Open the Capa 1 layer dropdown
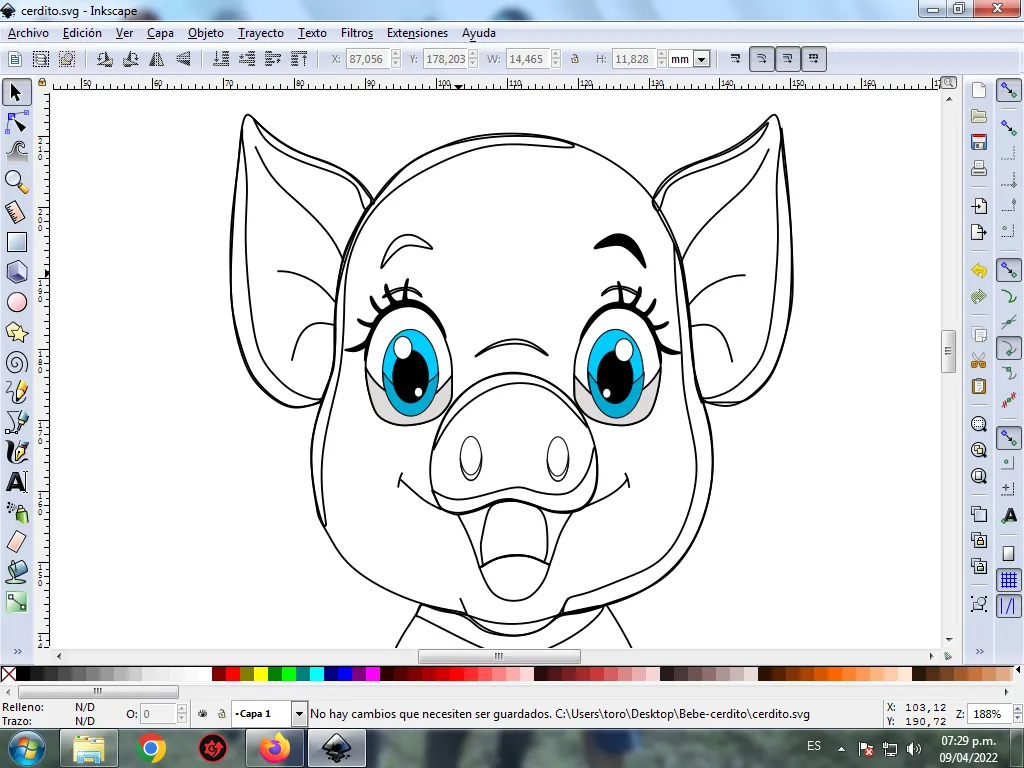Image resolution: width=1024 pixels, height=768 pixels. [299, 714]
